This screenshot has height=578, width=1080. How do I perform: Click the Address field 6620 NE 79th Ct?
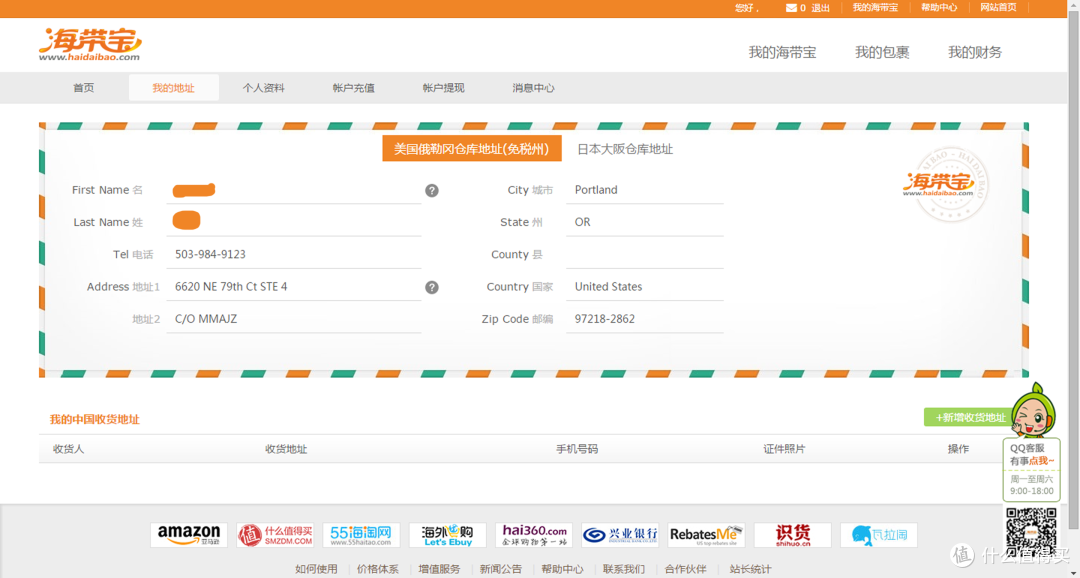click(293, 287)
